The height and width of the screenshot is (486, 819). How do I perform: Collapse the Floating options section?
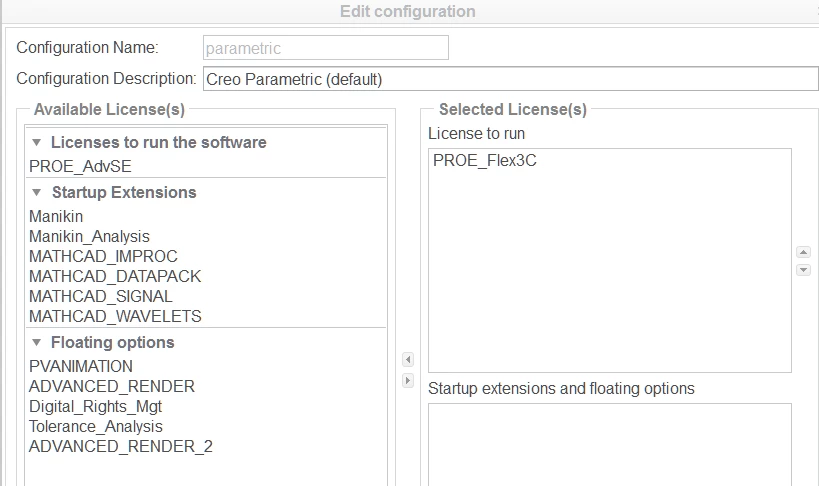coord(37,343)
